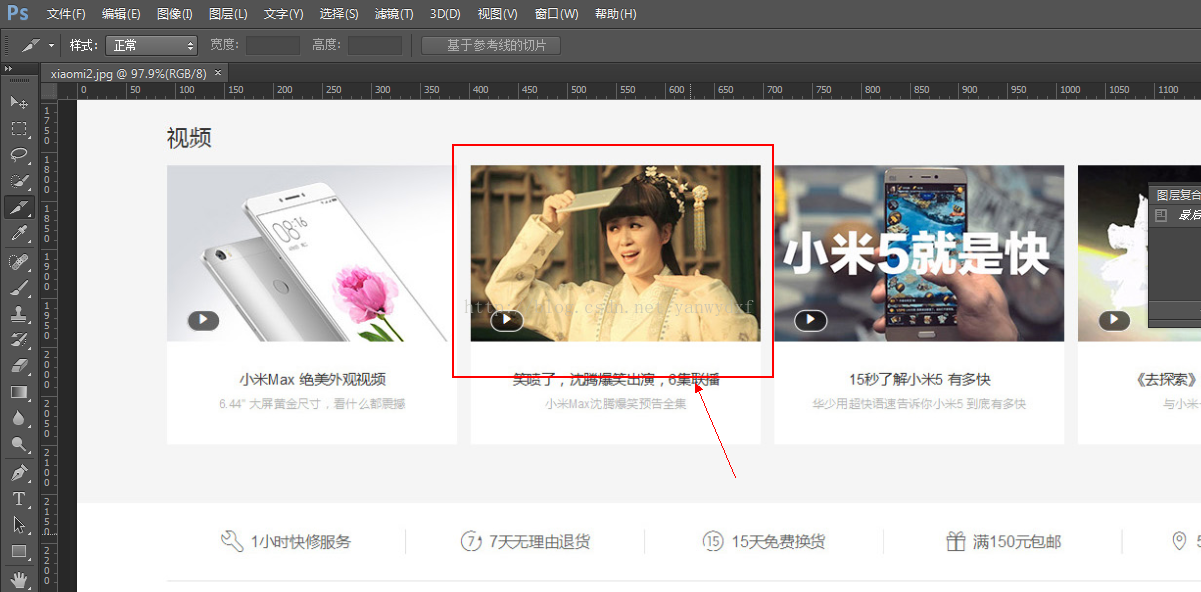Viewport: 1201px width, 592px height.
Task: Select the Path Selection tool
Action: point(19,524)
